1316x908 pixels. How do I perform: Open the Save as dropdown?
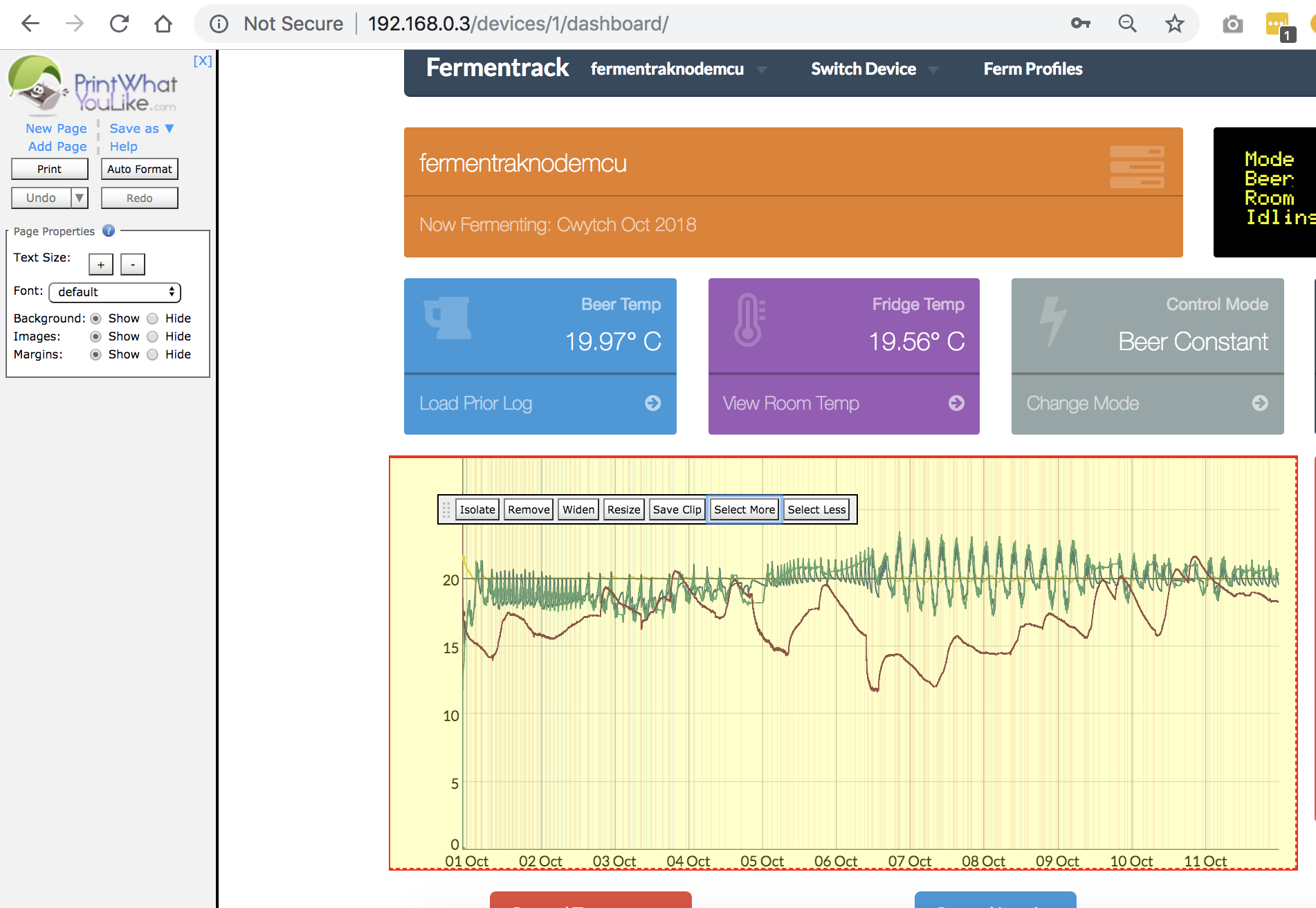pos(142,128)
